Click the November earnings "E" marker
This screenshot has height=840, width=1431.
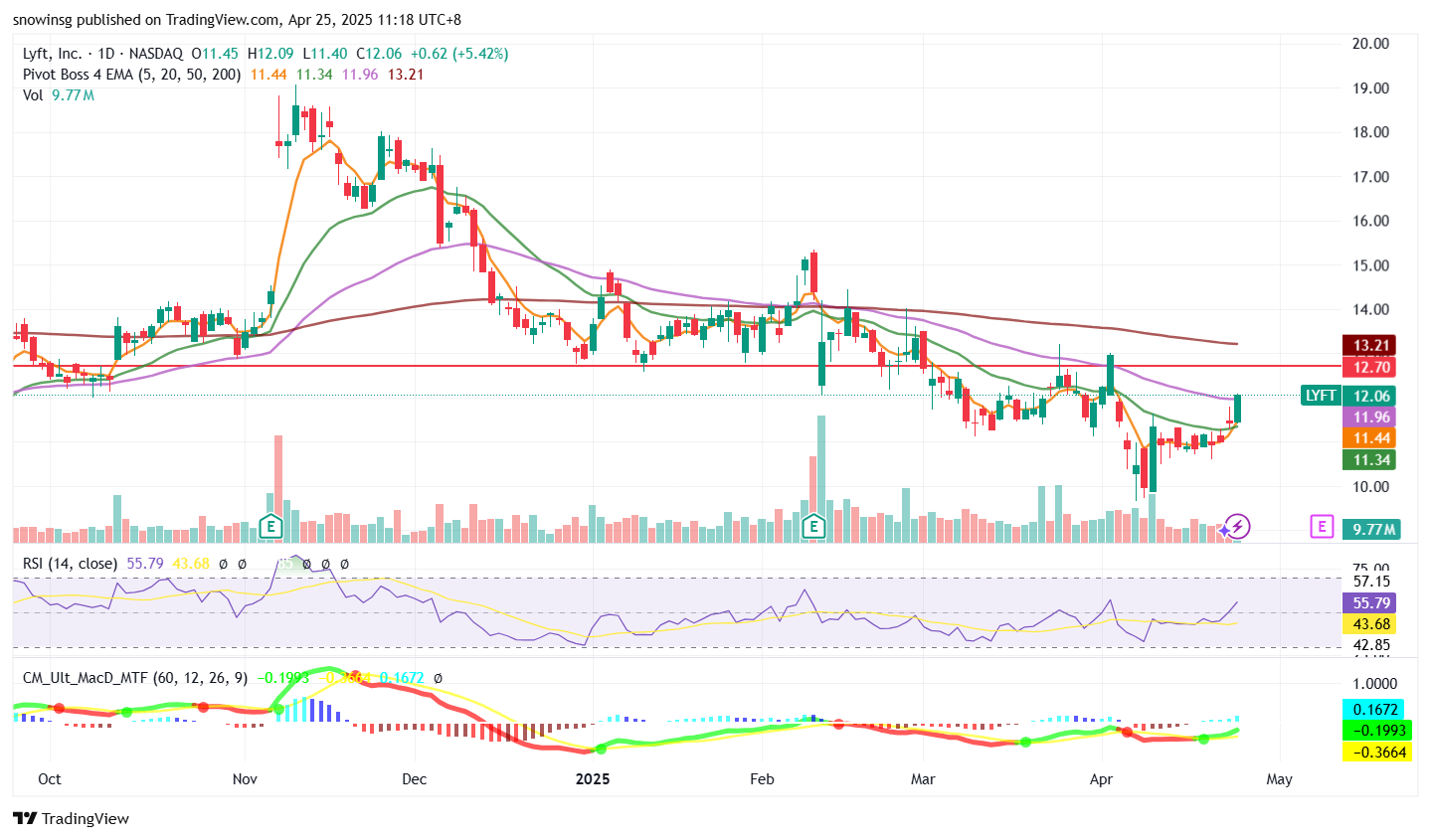tap(270, 526)
